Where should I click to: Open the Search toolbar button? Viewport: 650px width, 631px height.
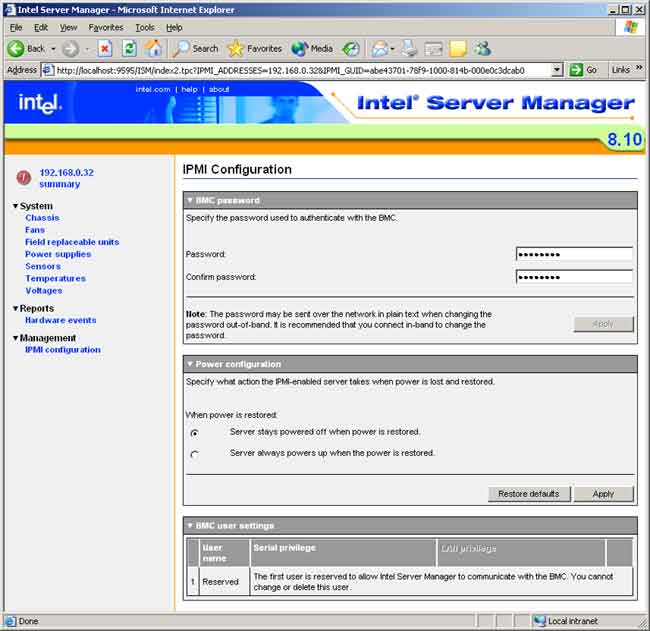pos(197,48)
